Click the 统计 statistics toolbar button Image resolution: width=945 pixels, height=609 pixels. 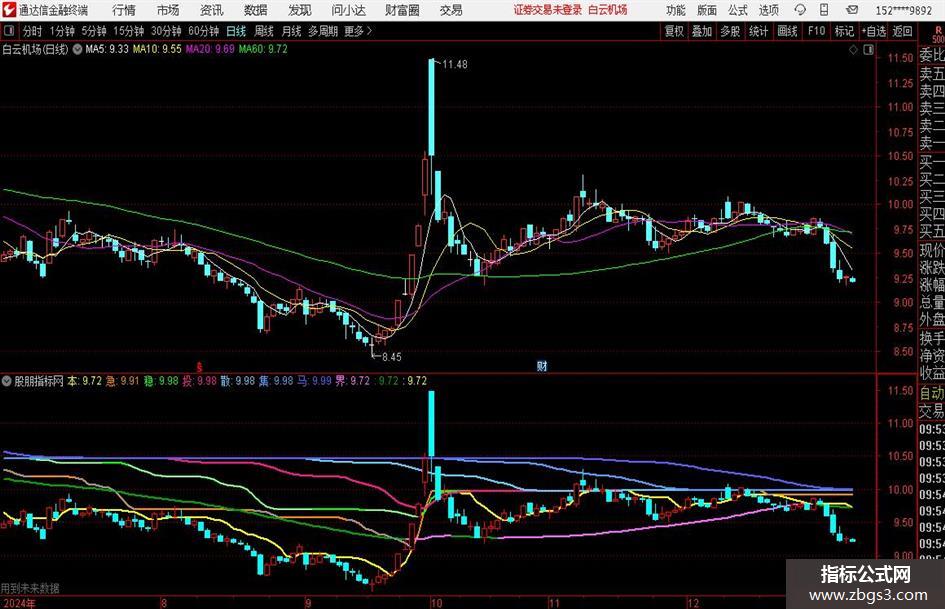pyautogui.click(x=758, y=31)
